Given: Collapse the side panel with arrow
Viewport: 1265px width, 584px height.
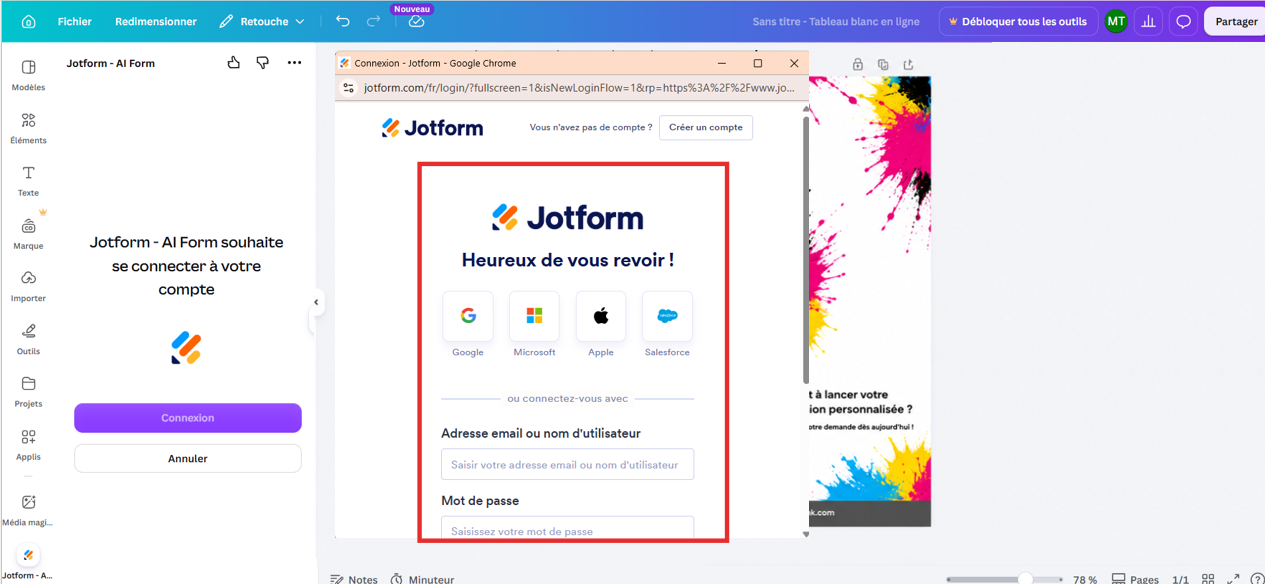Looking at the screenshot, I should coord(316,302).
